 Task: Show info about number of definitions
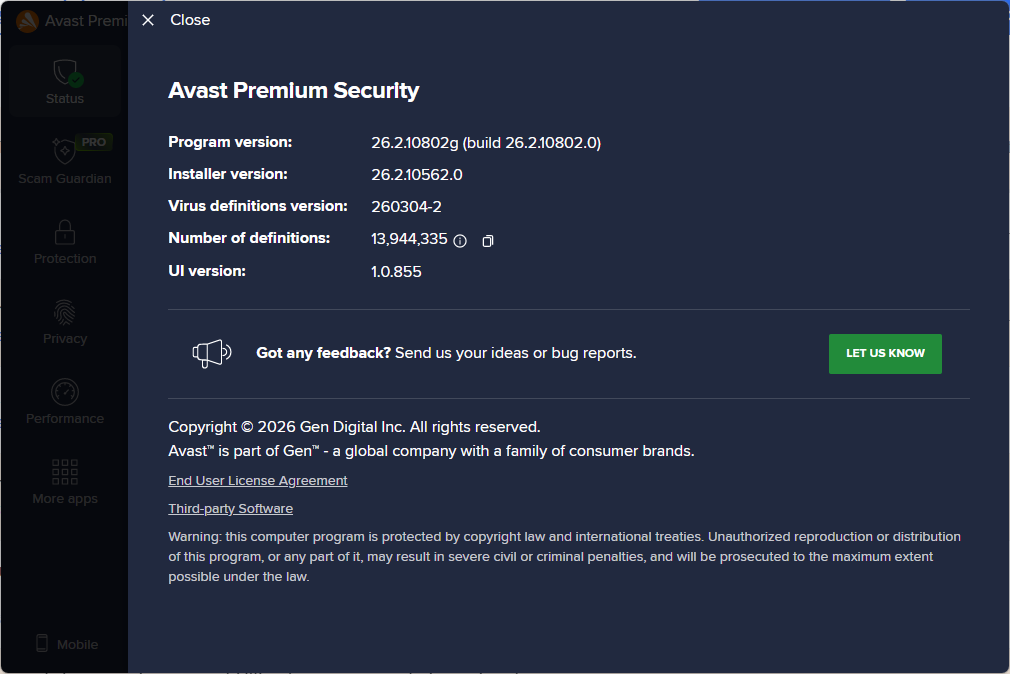click(x=460, y=240)
